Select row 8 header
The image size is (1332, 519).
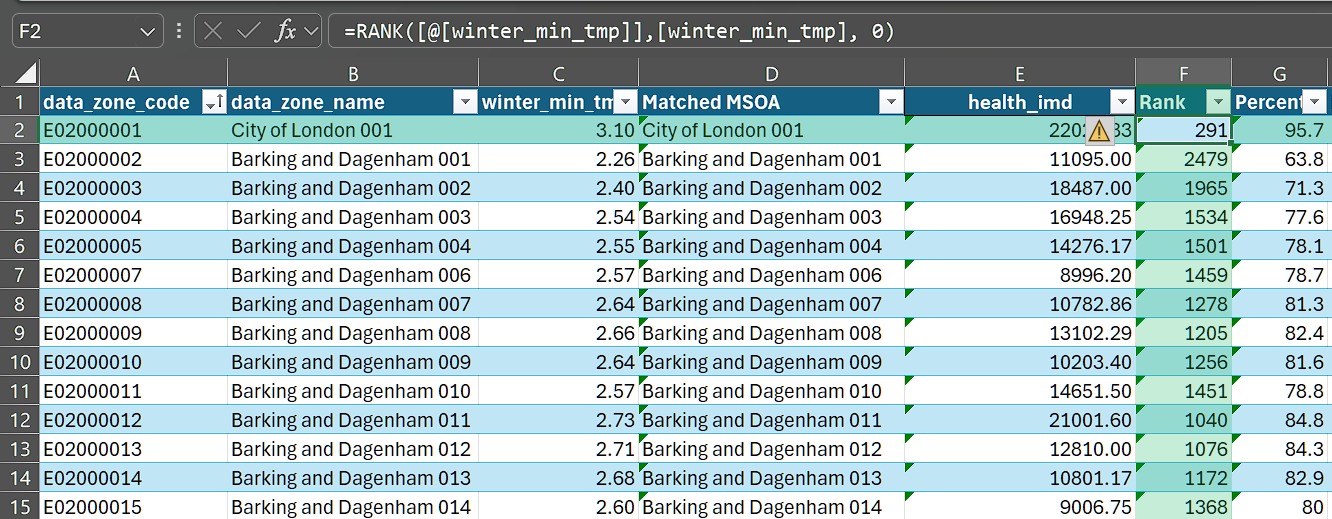point(20,304)
